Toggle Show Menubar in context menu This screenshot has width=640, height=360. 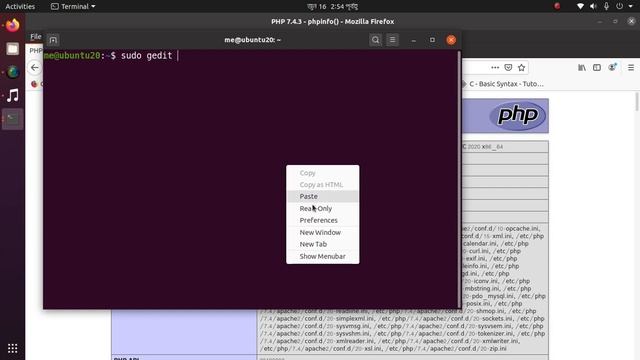(322, 256)
